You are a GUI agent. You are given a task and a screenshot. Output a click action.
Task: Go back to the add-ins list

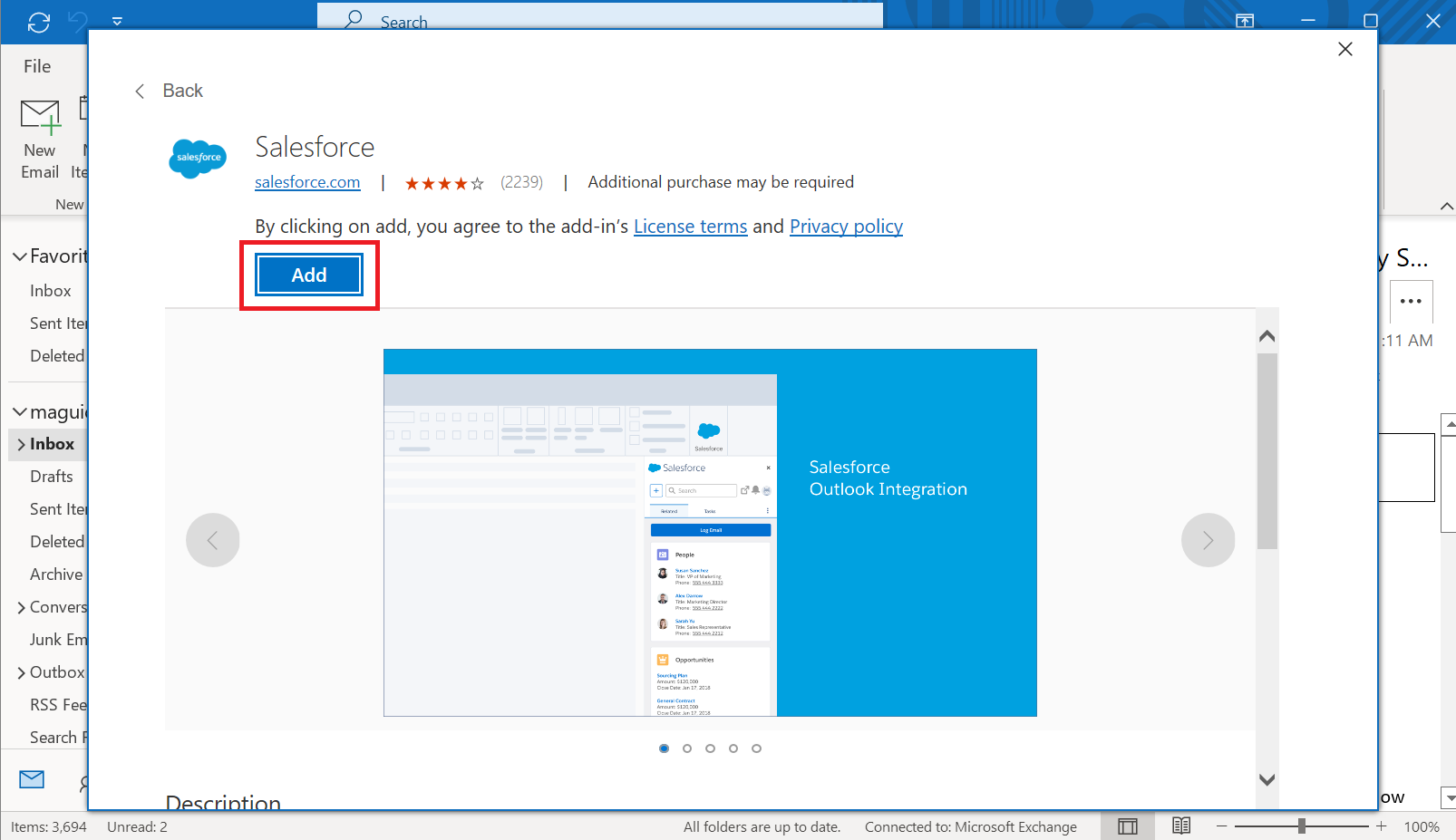point(170,91)
